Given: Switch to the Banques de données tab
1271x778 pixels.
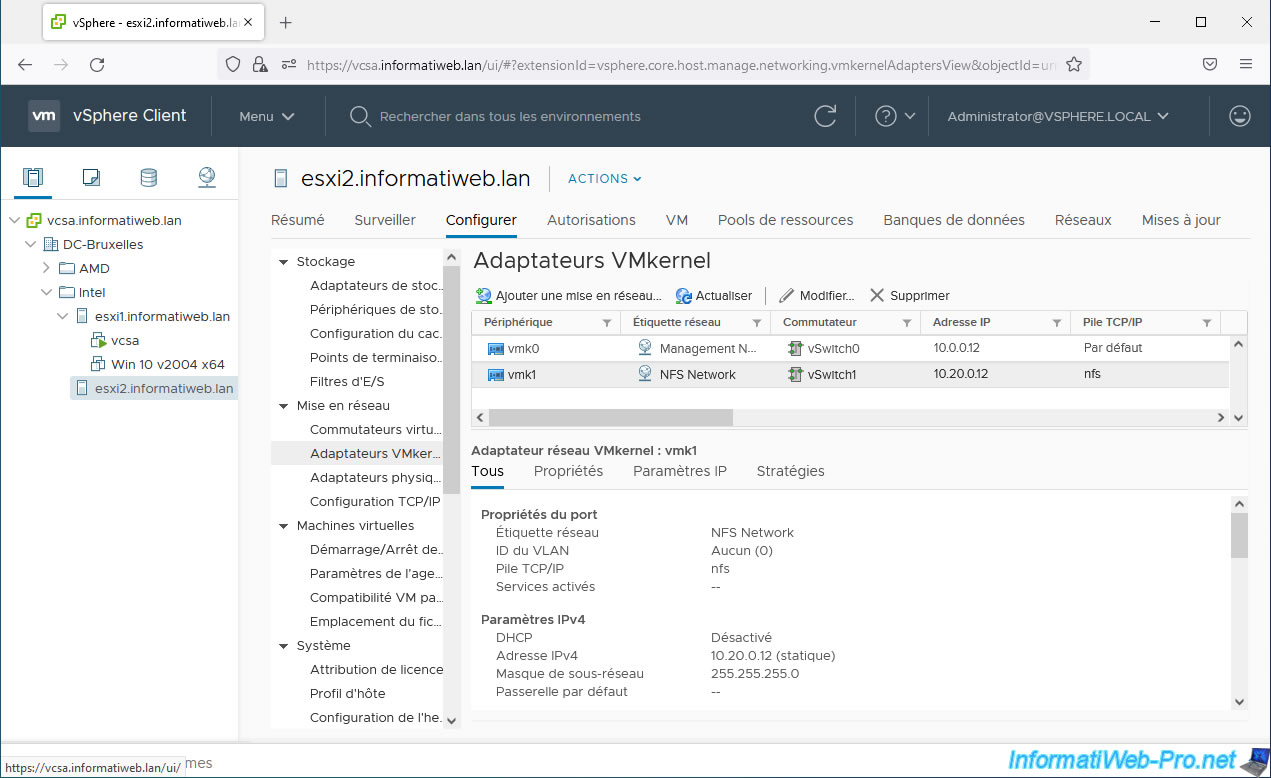Looking at the screenshot, I should (954, 220).
